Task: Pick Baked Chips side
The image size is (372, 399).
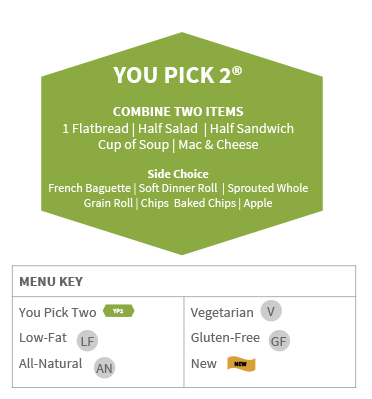Action: click(x=205, y=203)
